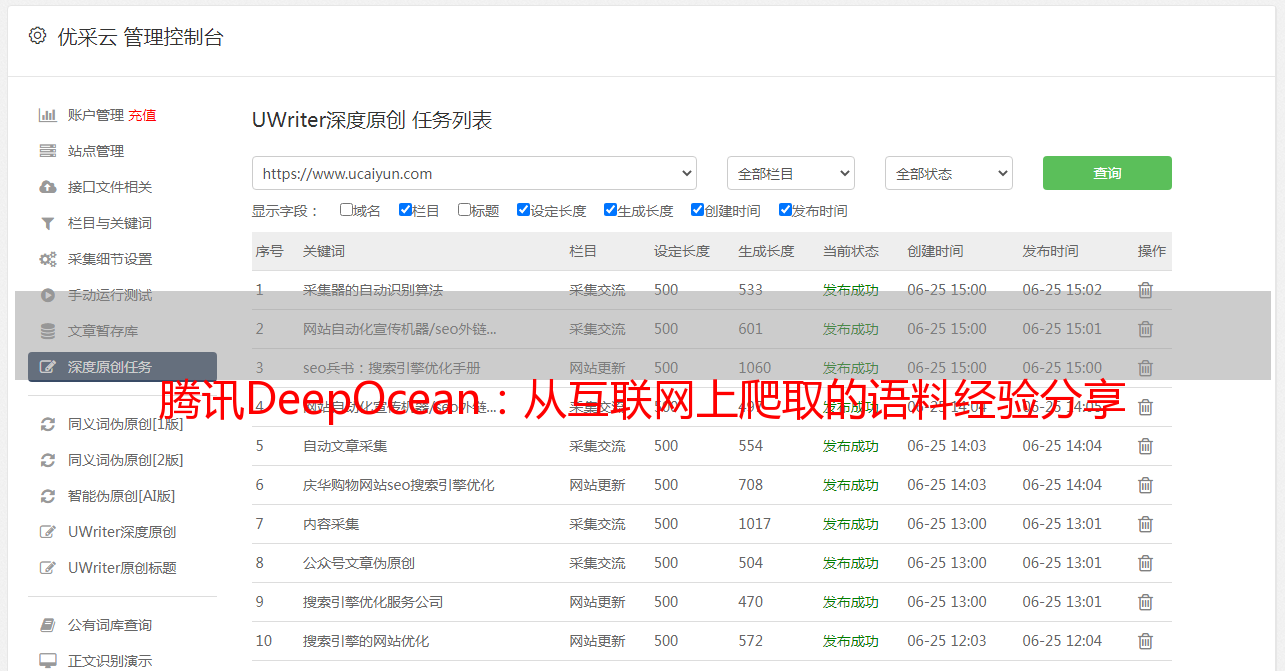This screenshot has width=1285, height=671.
Task: Click the filter icon for 栏目与关键词
Action: click(47, 223)
